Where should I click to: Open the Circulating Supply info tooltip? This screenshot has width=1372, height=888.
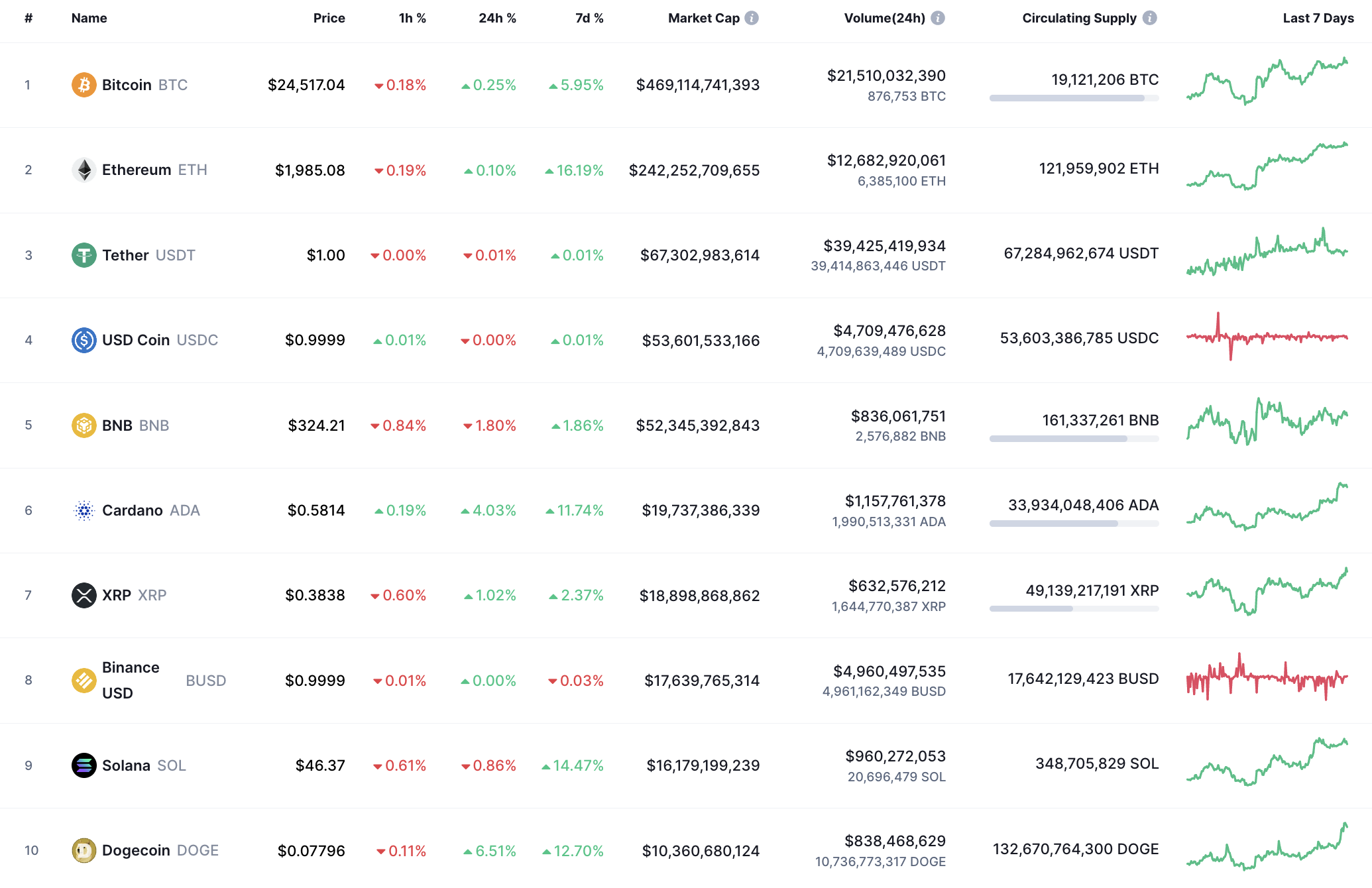tap(1151, 18)
